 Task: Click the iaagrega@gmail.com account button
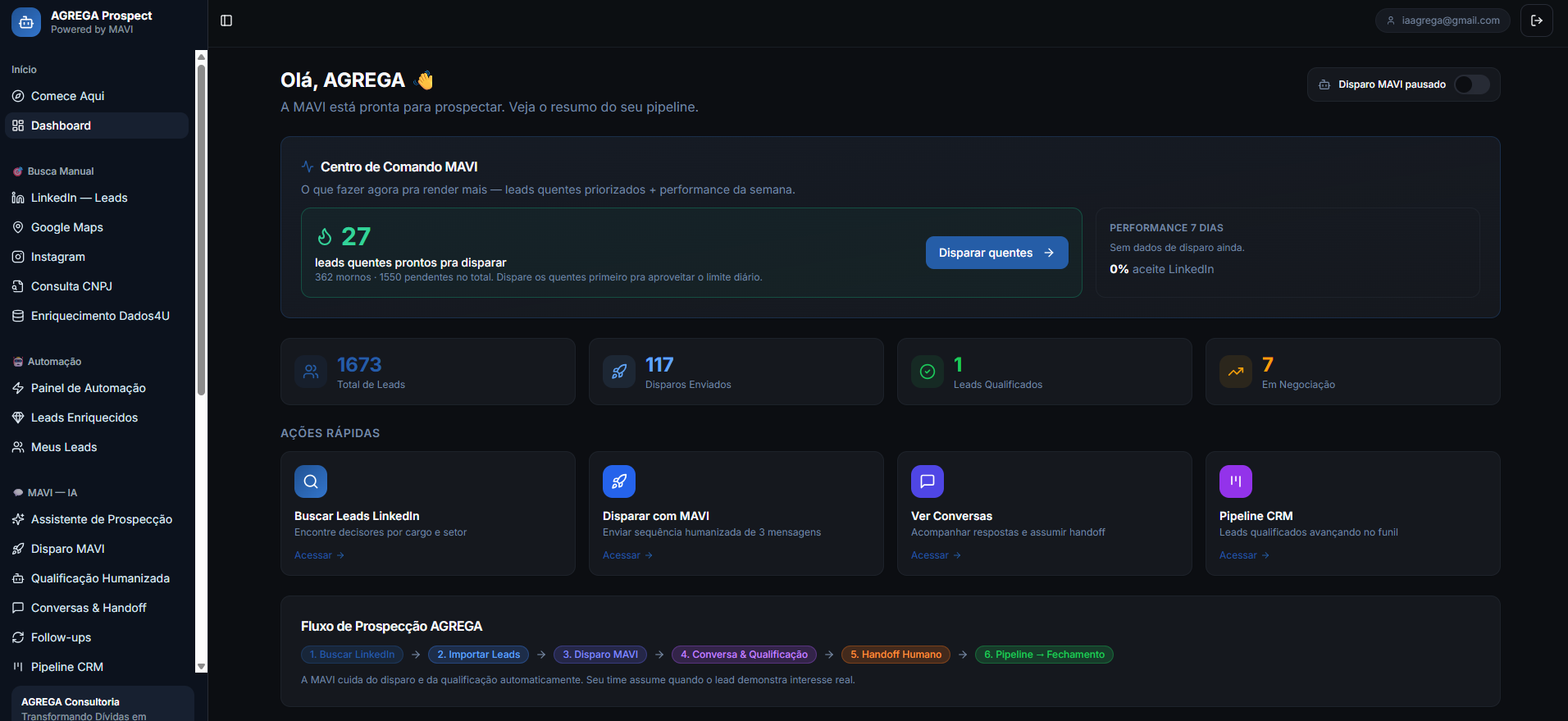click(1443, 21)
